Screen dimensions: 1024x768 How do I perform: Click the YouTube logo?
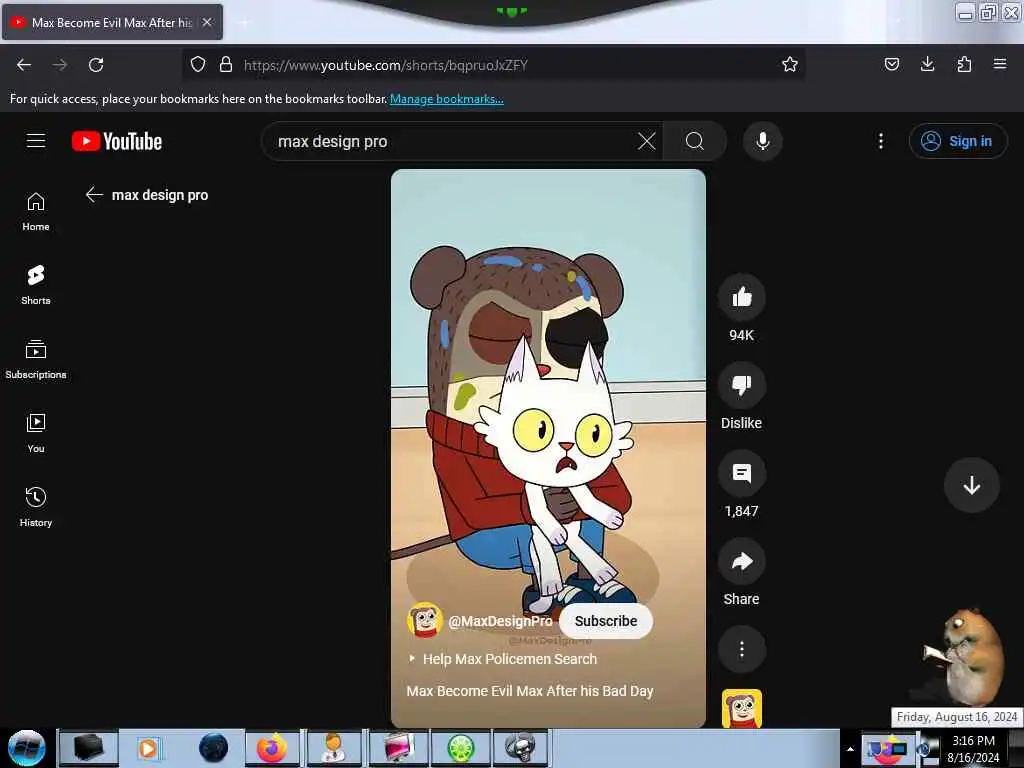117,141
